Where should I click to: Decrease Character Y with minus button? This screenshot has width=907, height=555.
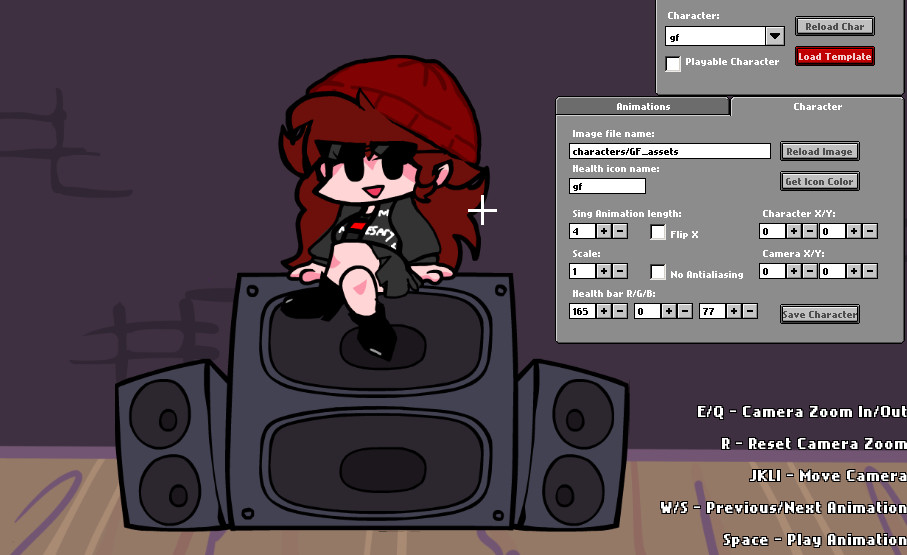pos(870,231)
